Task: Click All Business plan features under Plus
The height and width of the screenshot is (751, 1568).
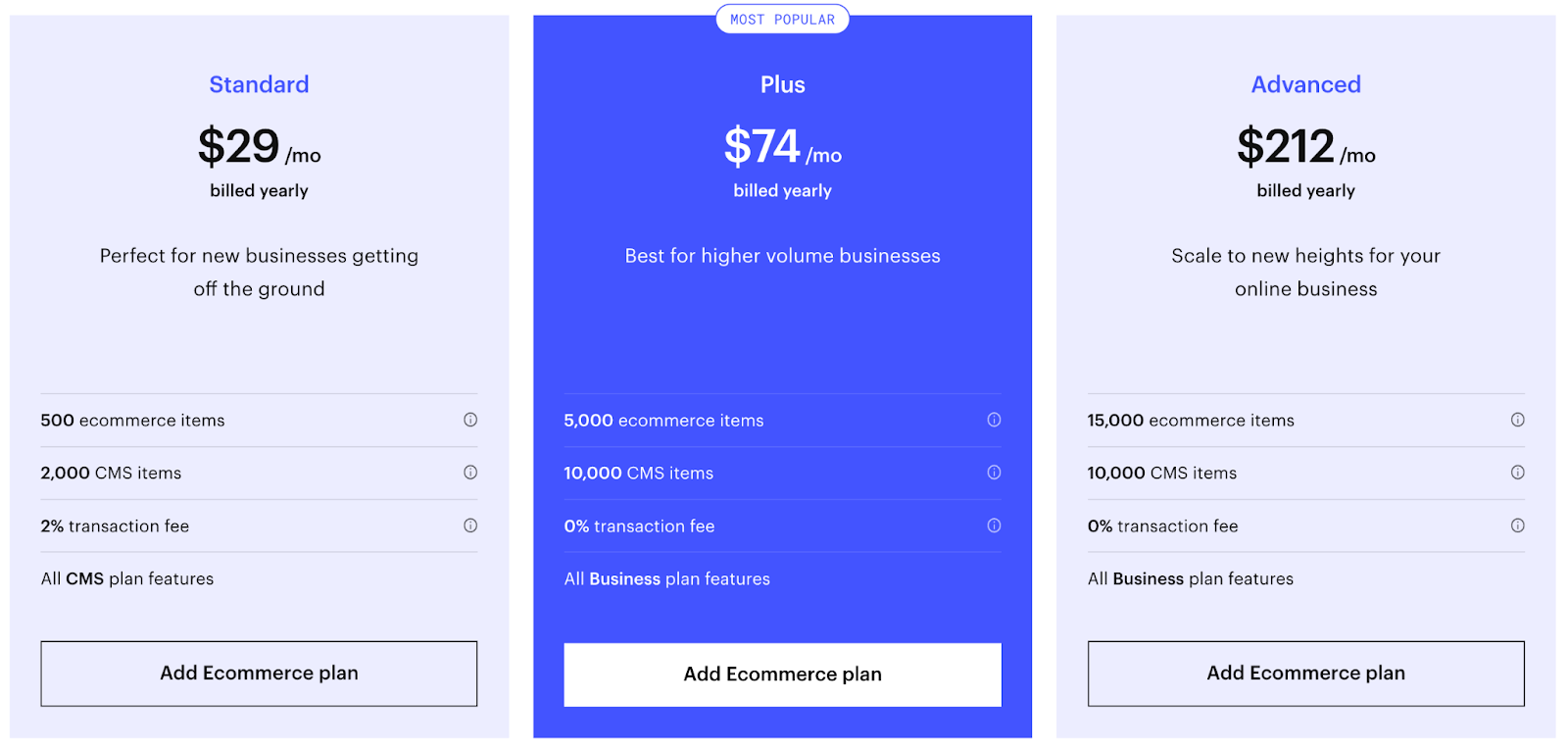Action: (667, 578)
